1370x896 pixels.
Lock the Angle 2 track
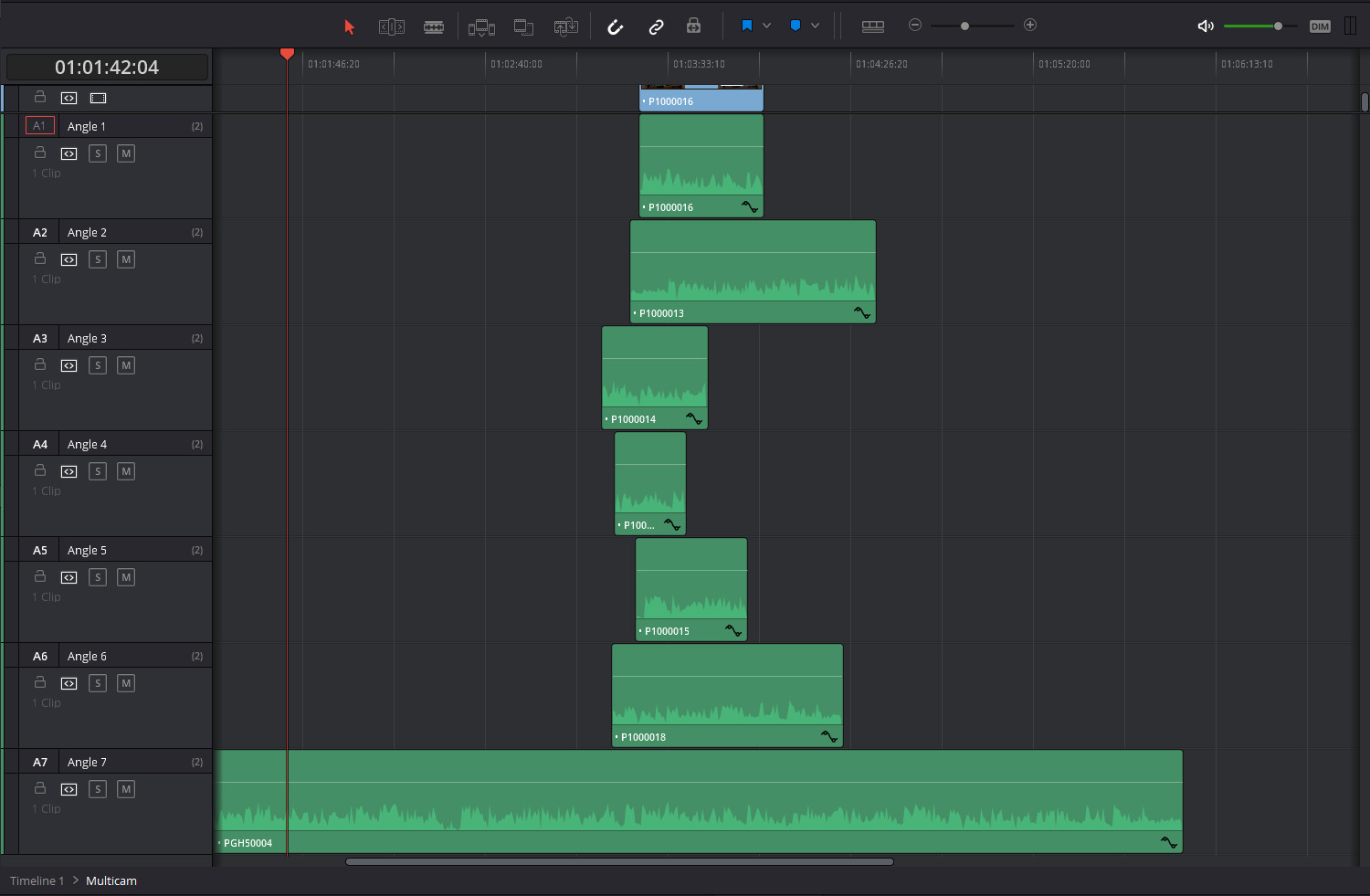click(40, 258)
